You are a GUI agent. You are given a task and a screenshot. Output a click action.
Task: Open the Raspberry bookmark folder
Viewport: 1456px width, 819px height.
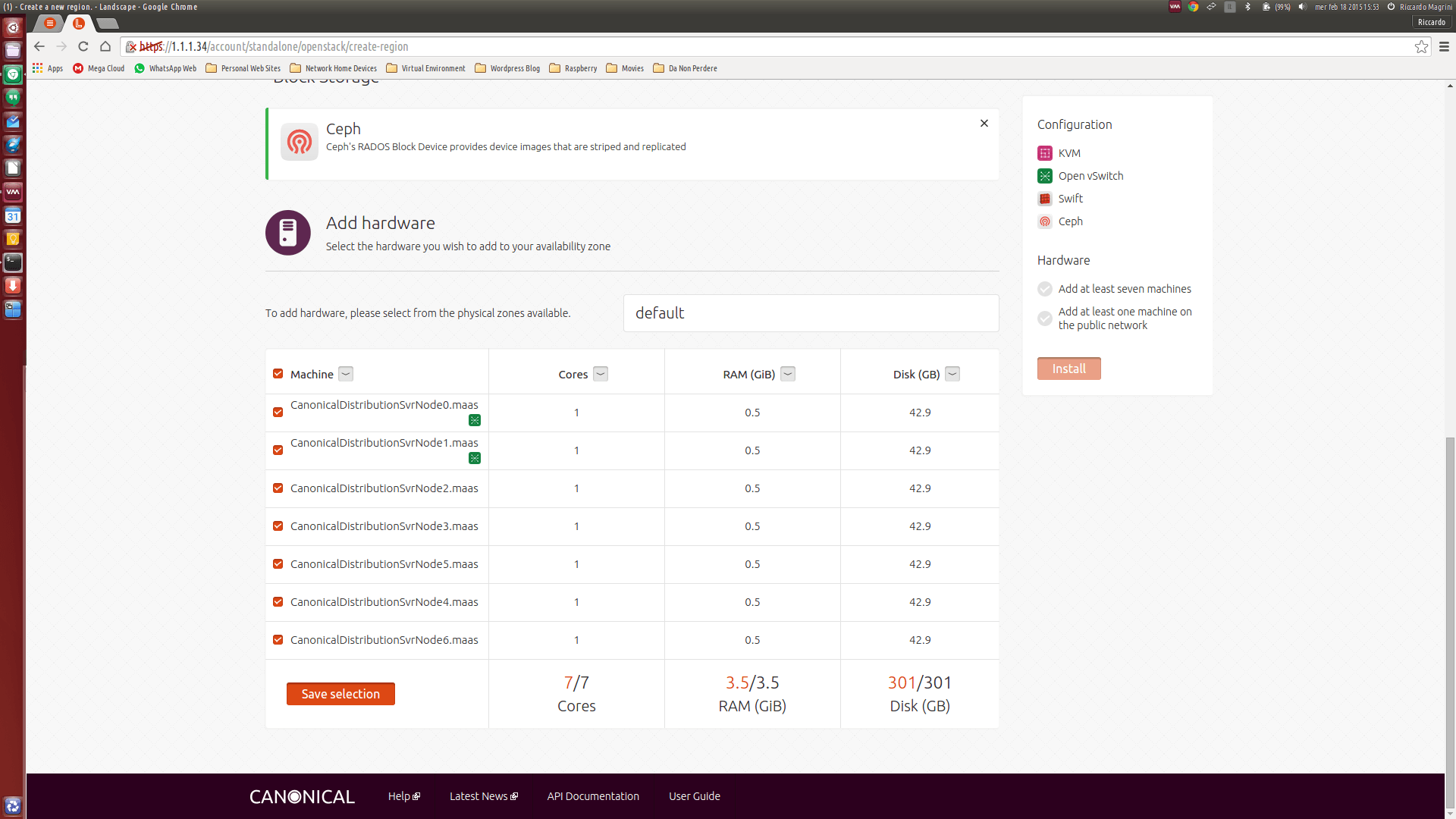click(573, 68)
